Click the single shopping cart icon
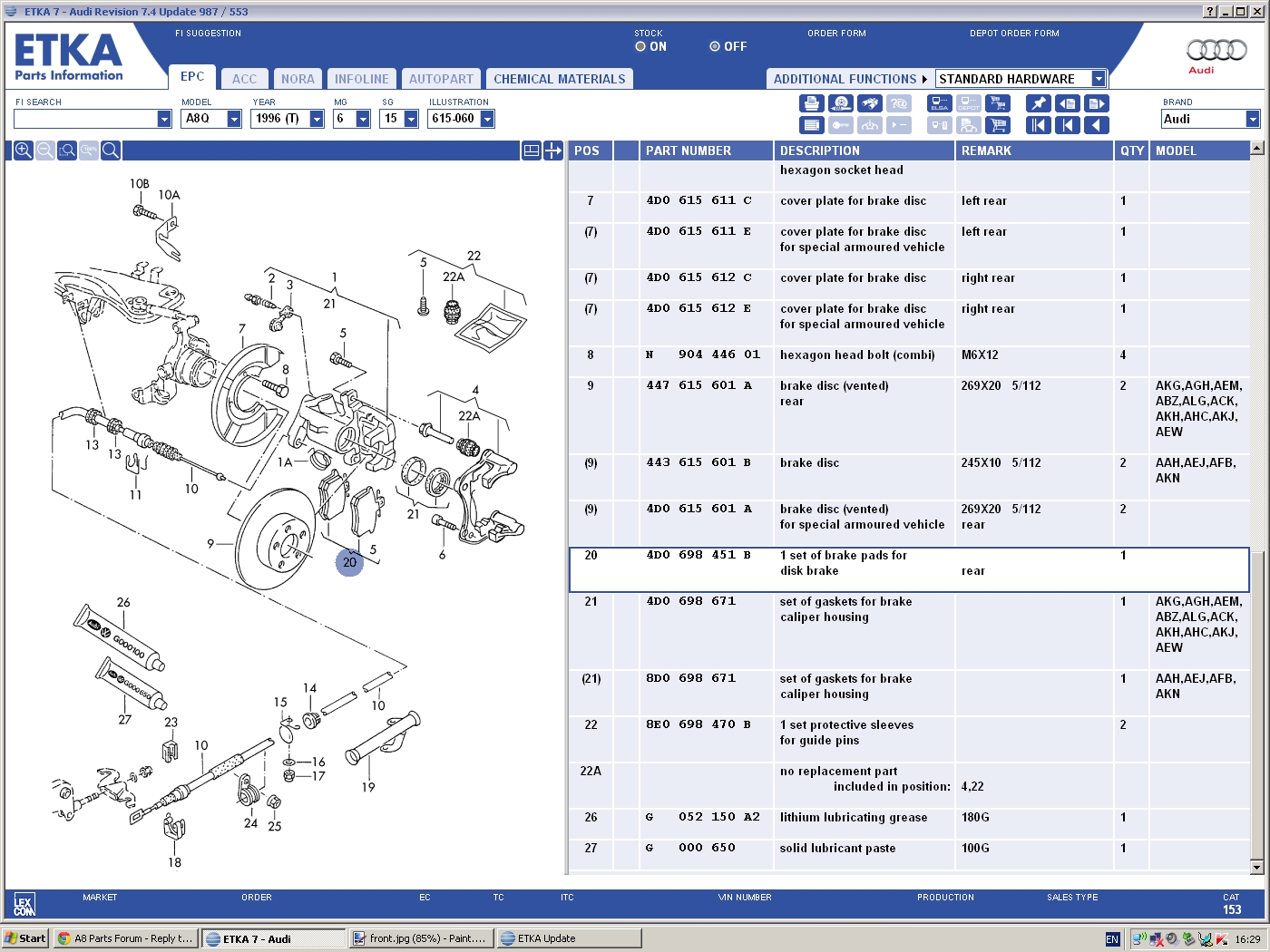The image size is (1270, 952). (x=998, y=125)
